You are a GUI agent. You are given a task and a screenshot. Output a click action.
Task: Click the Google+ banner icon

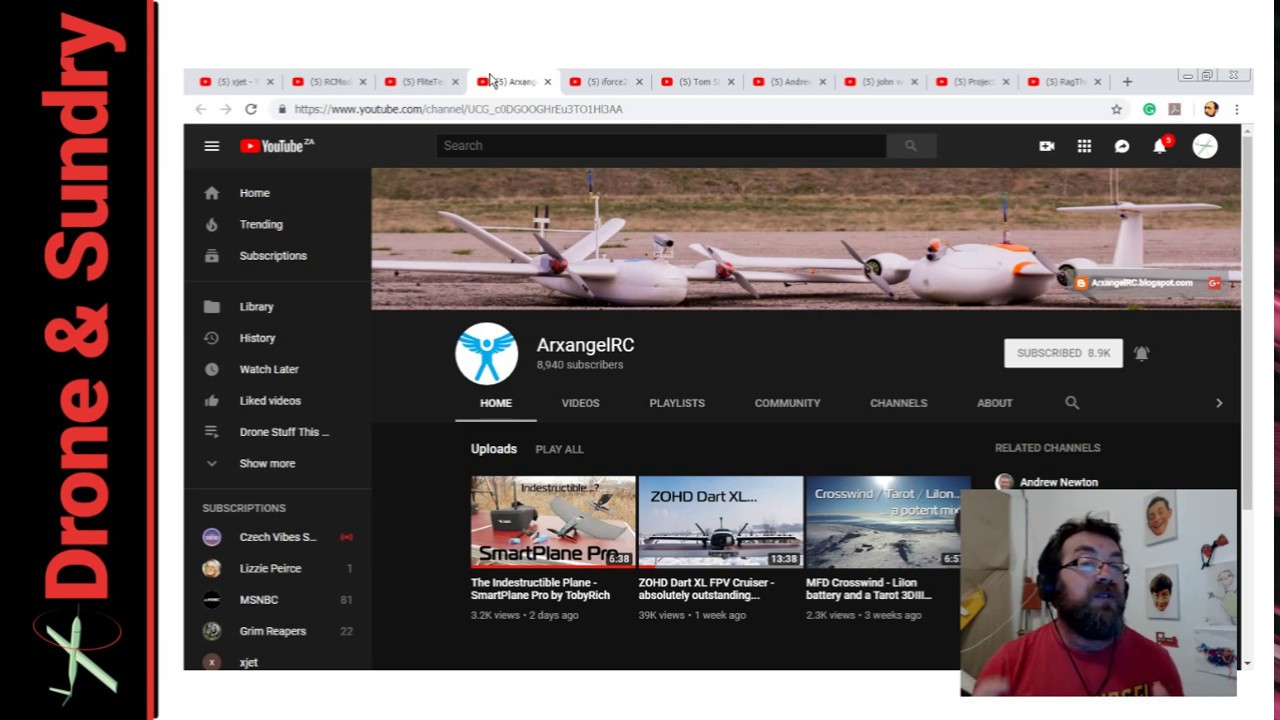coord(1214,283)
